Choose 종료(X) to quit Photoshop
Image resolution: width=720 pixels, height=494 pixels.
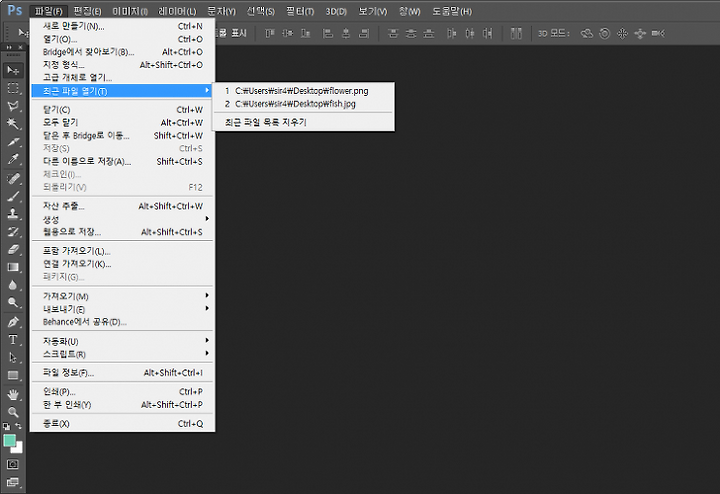pyautogui.click(x=122, y=423)
